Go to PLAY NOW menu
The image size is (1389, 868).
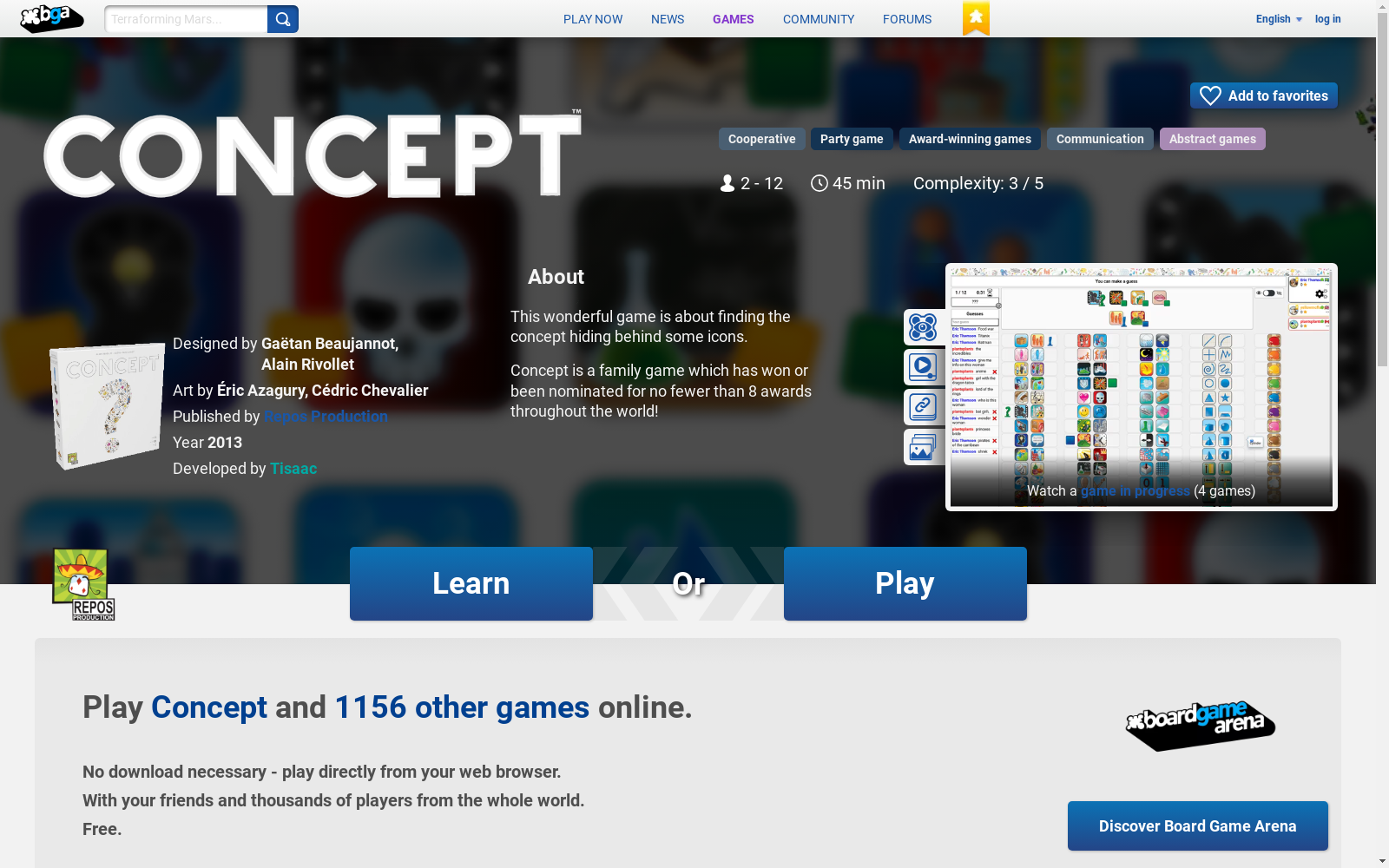[x=593, y=19]
